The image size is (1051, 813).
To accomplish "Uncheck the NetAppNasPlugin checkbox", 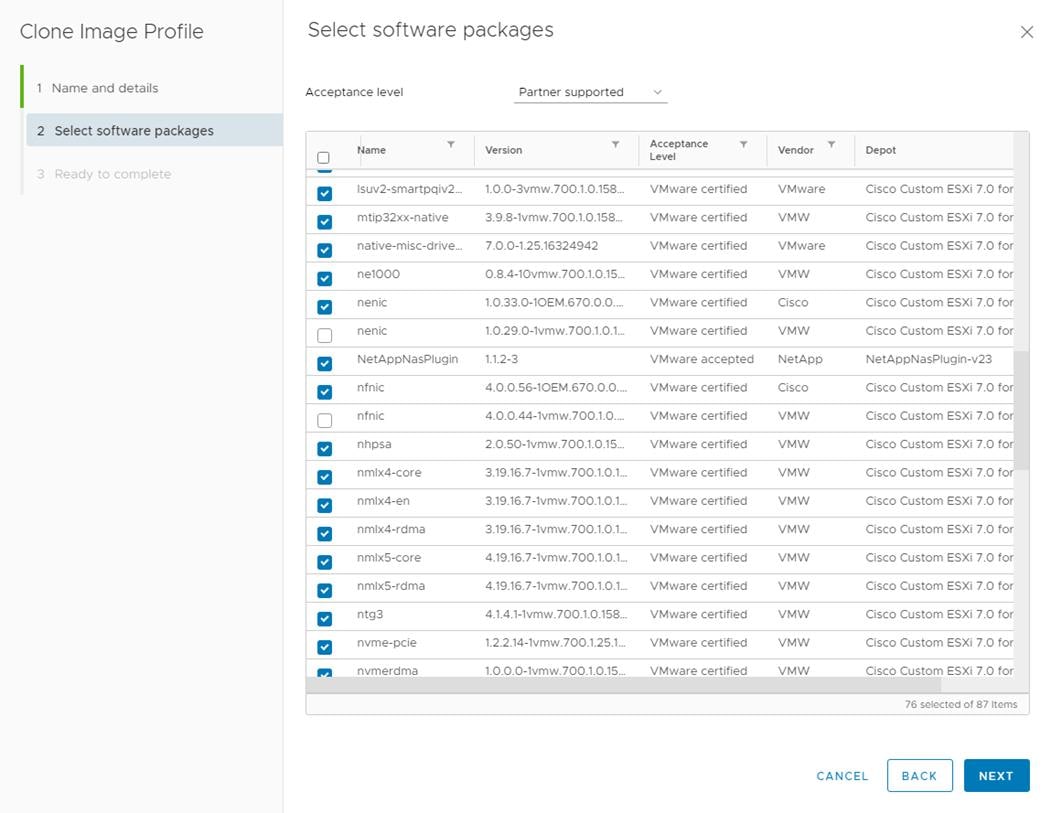I will click(324, 363).
